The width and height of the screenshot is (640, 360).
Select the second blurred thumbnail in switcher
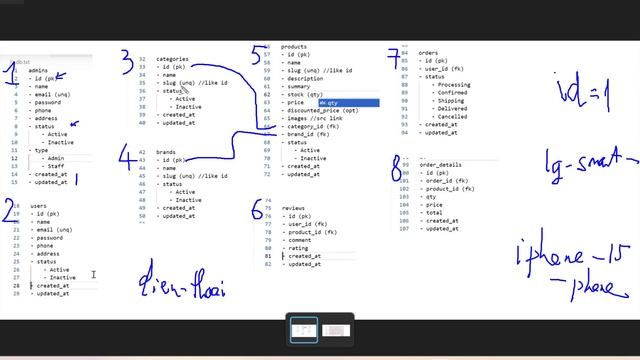(336, 330)
